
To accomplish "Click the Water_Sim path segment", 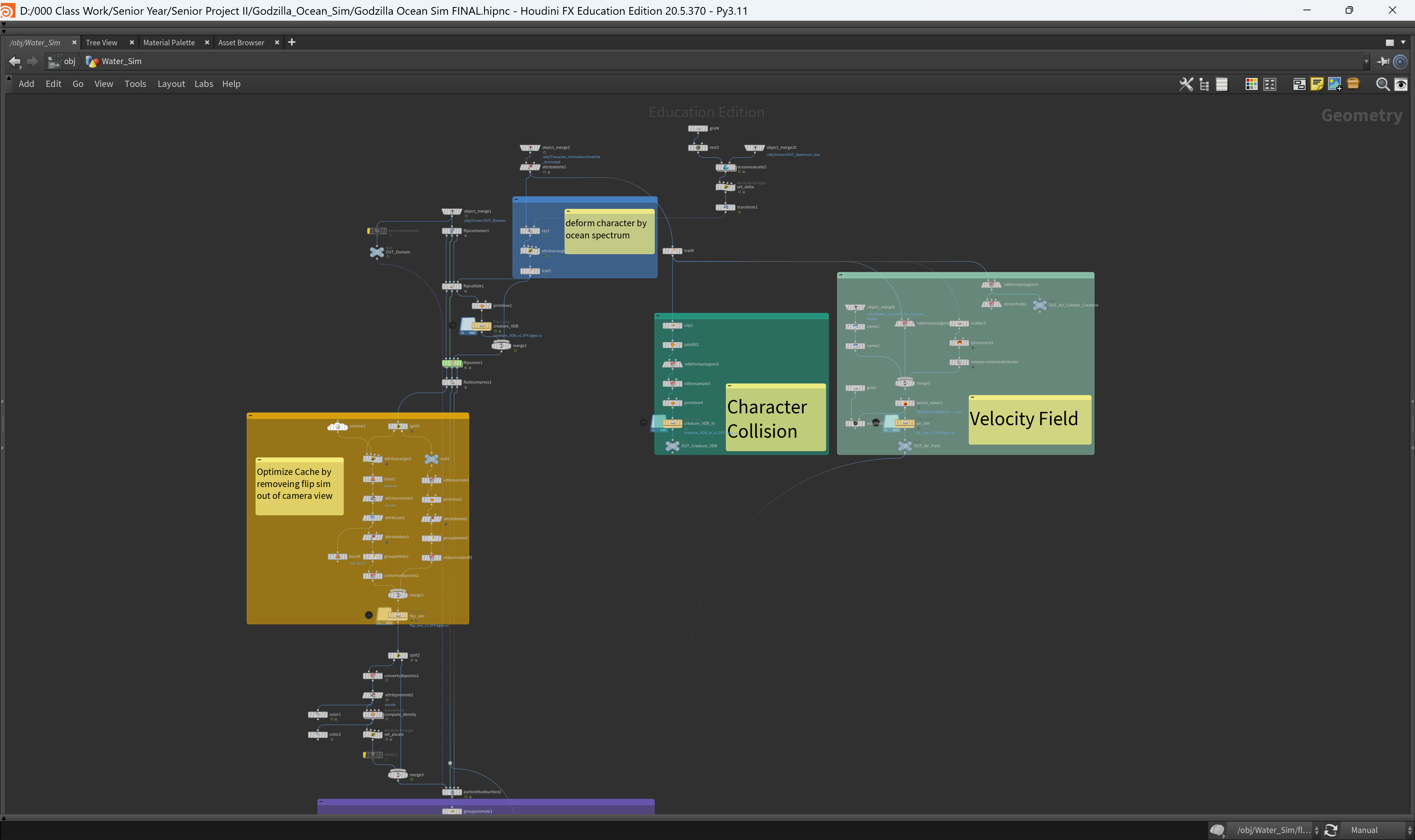I will click(x=114, y=61).
